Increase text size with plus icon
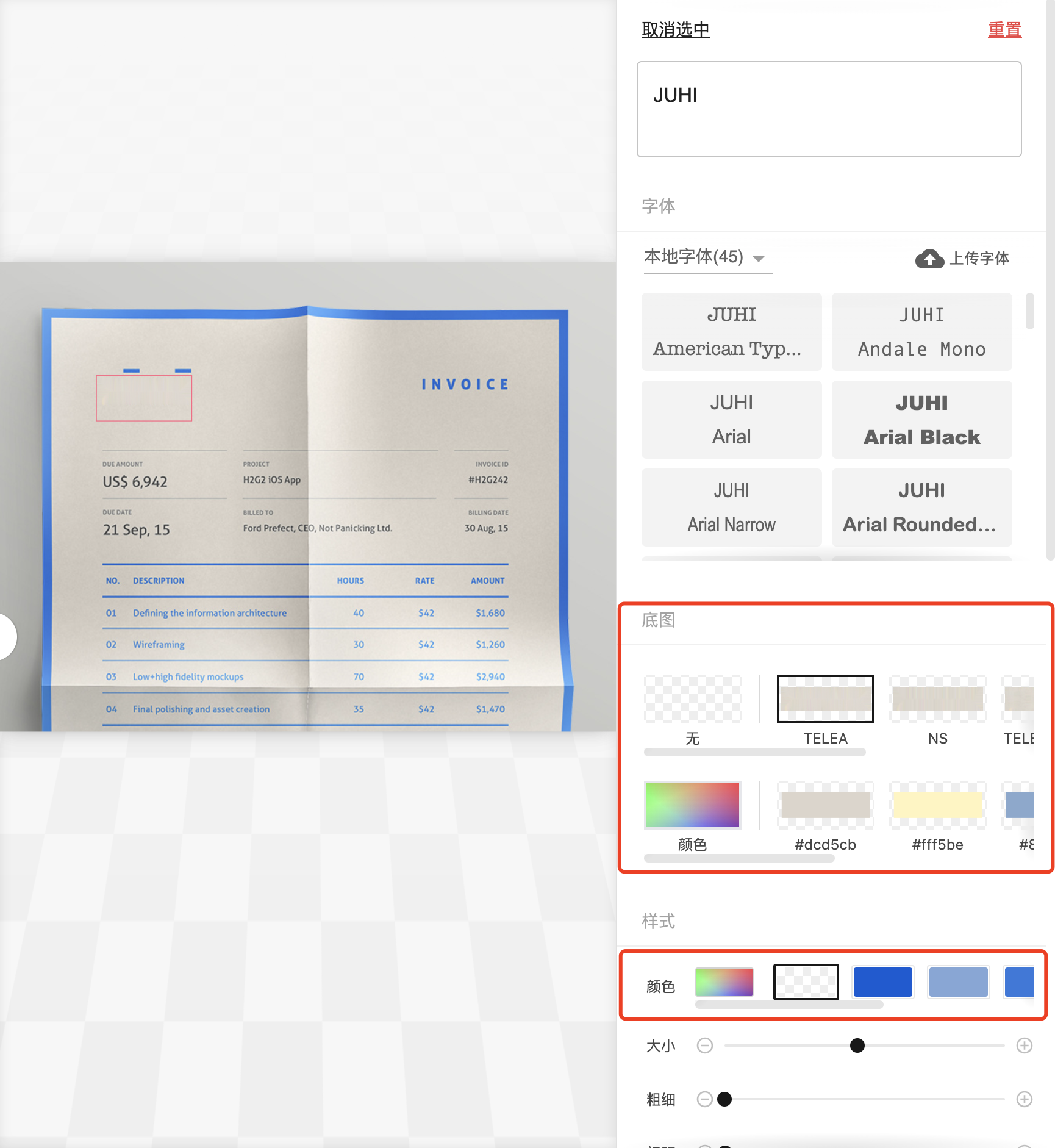 (1024, 1046)
